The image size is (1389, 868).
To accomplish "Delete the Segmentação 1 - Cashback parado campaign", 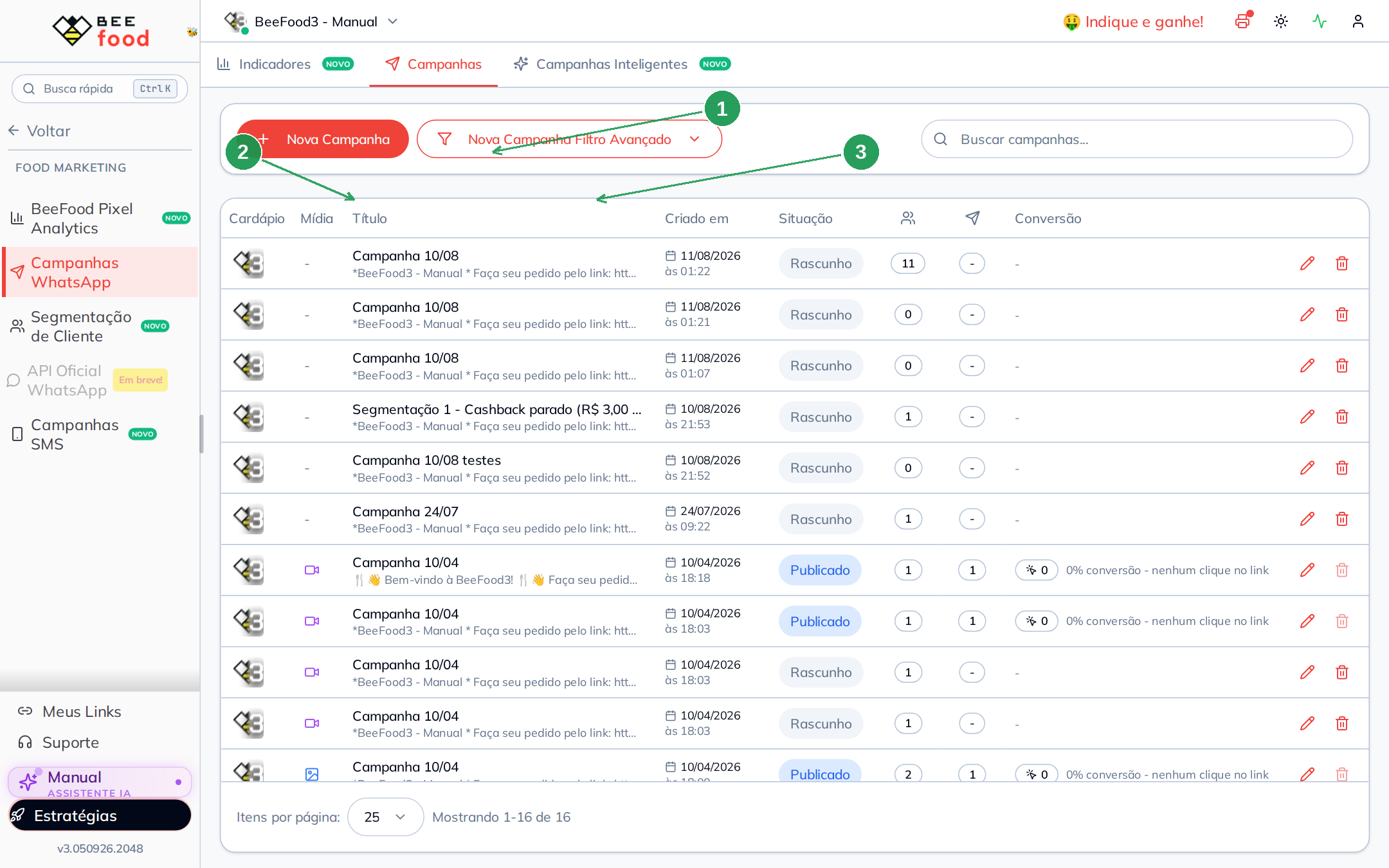I will coord(1342,417).
